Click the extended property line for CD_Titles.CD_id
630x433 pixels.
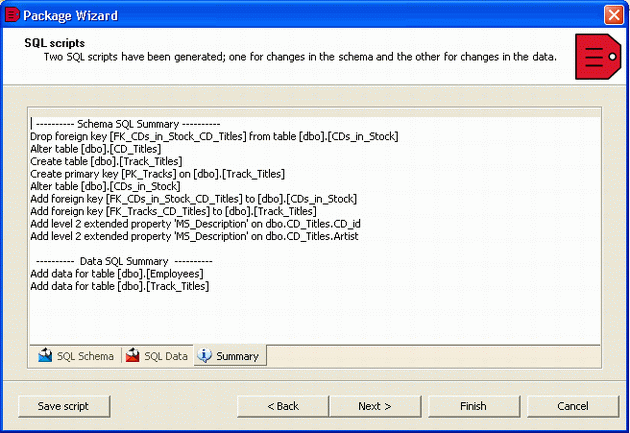[x=195, y=224]
